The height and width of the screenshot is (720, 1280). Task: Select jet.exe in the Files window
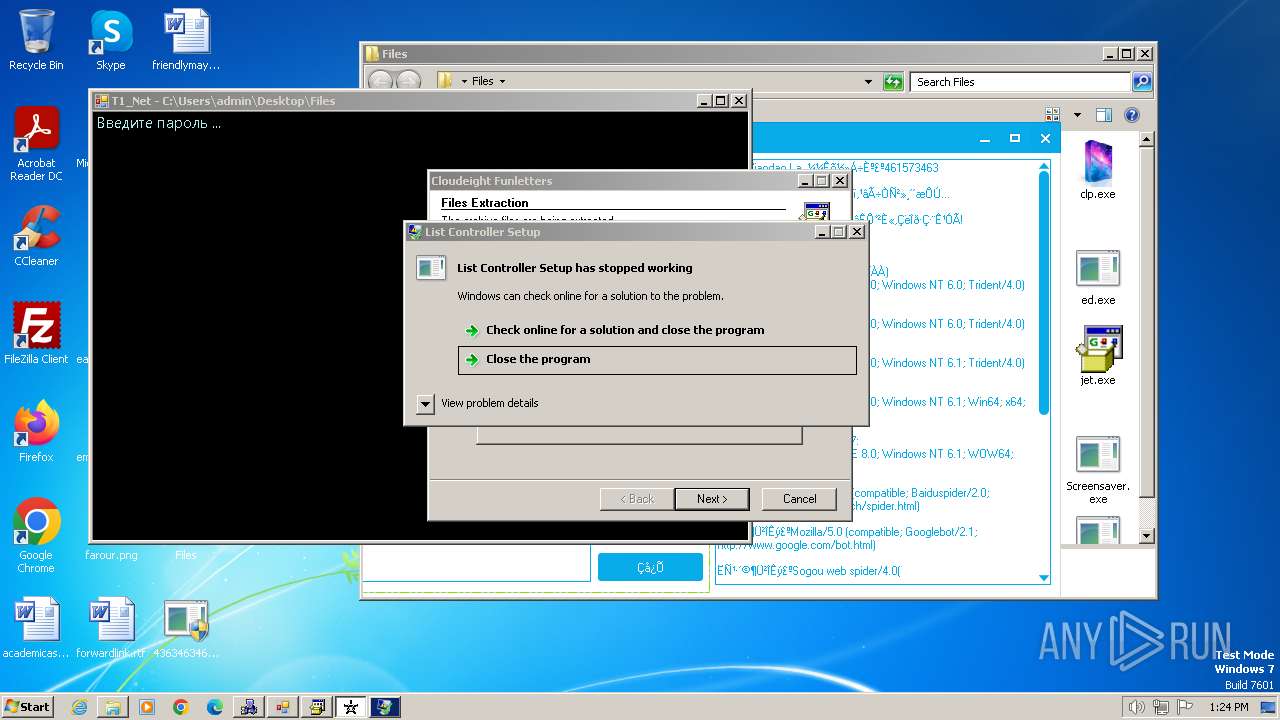point(1098,355)
